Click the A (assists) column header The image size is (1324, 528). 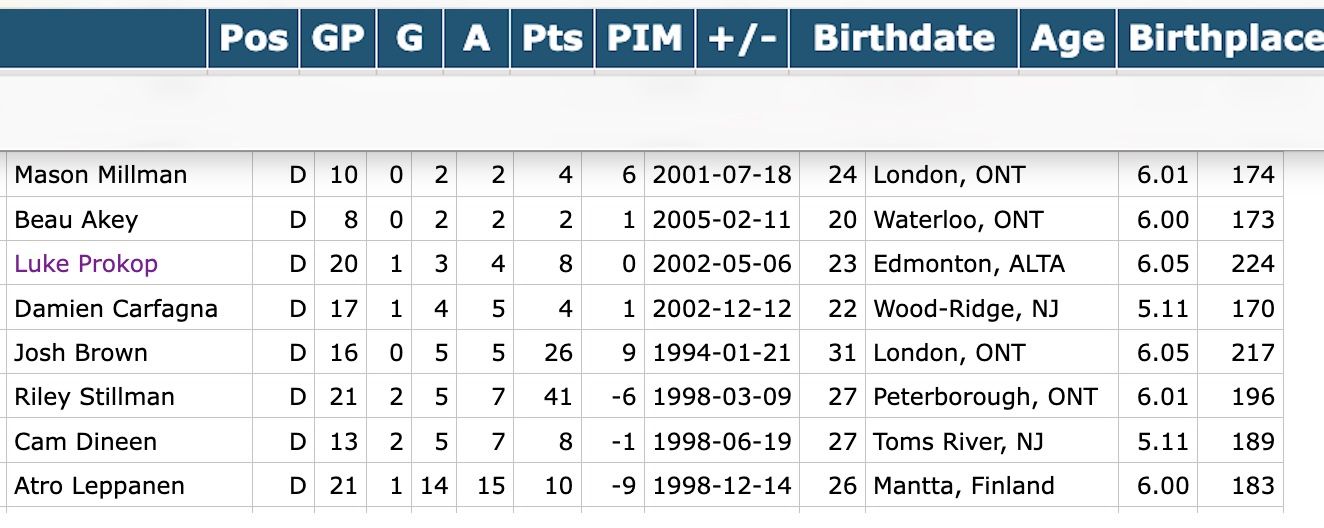click(x=476, y=38)
